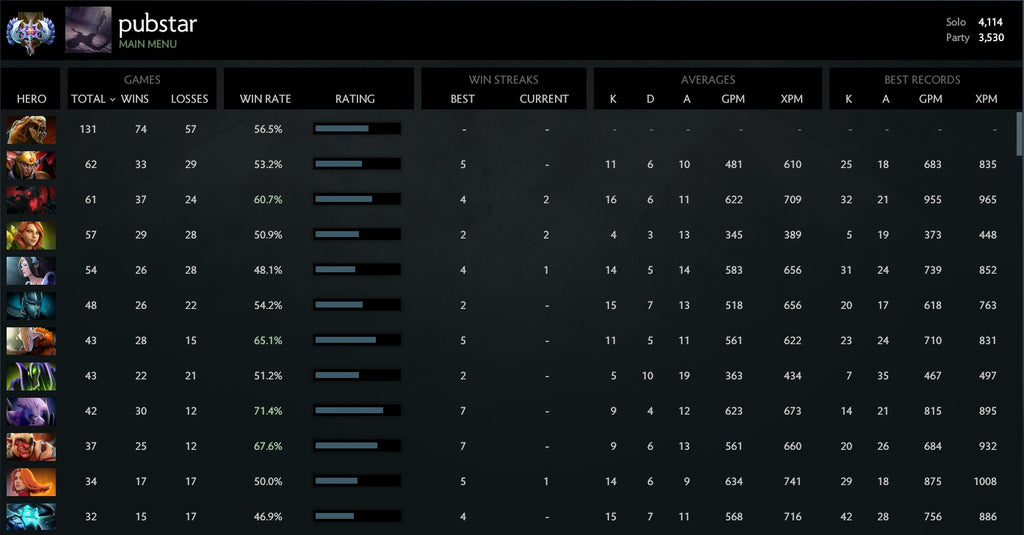Click the Rubick portrait with 51.2% win rate
Image resolution: width=1024 pixels, height=535 pixels.
coord(31,376)
